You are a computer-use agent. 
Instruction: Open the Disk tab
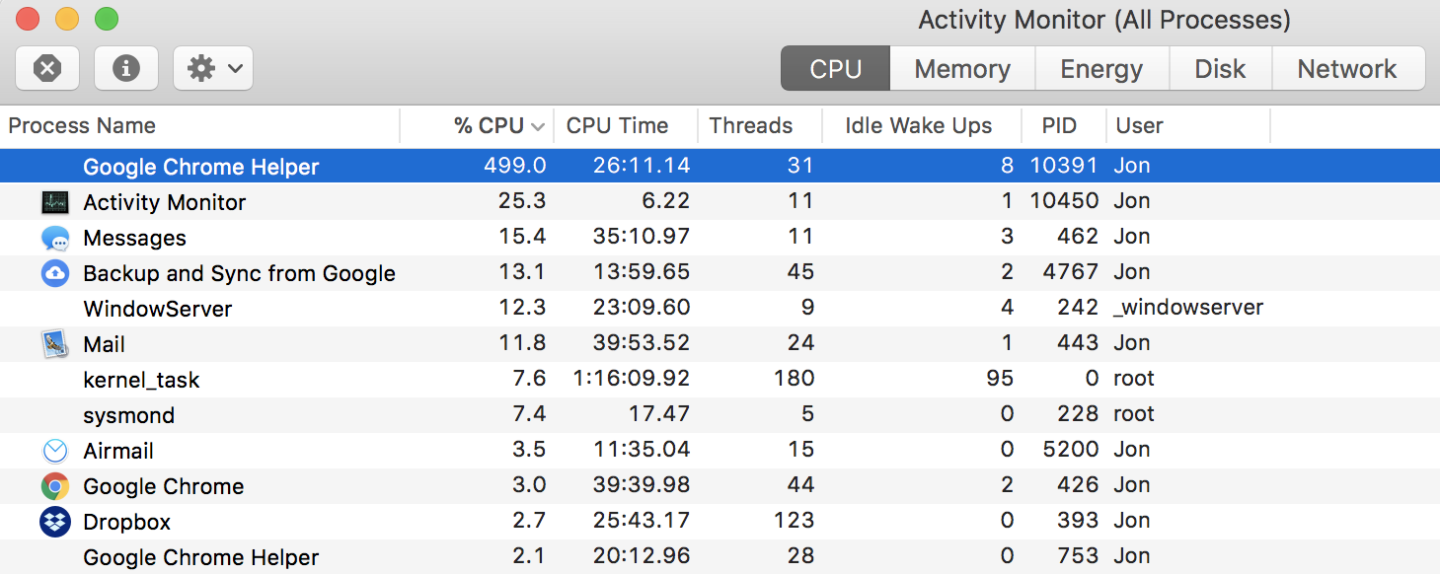[x=1220, y=69]
